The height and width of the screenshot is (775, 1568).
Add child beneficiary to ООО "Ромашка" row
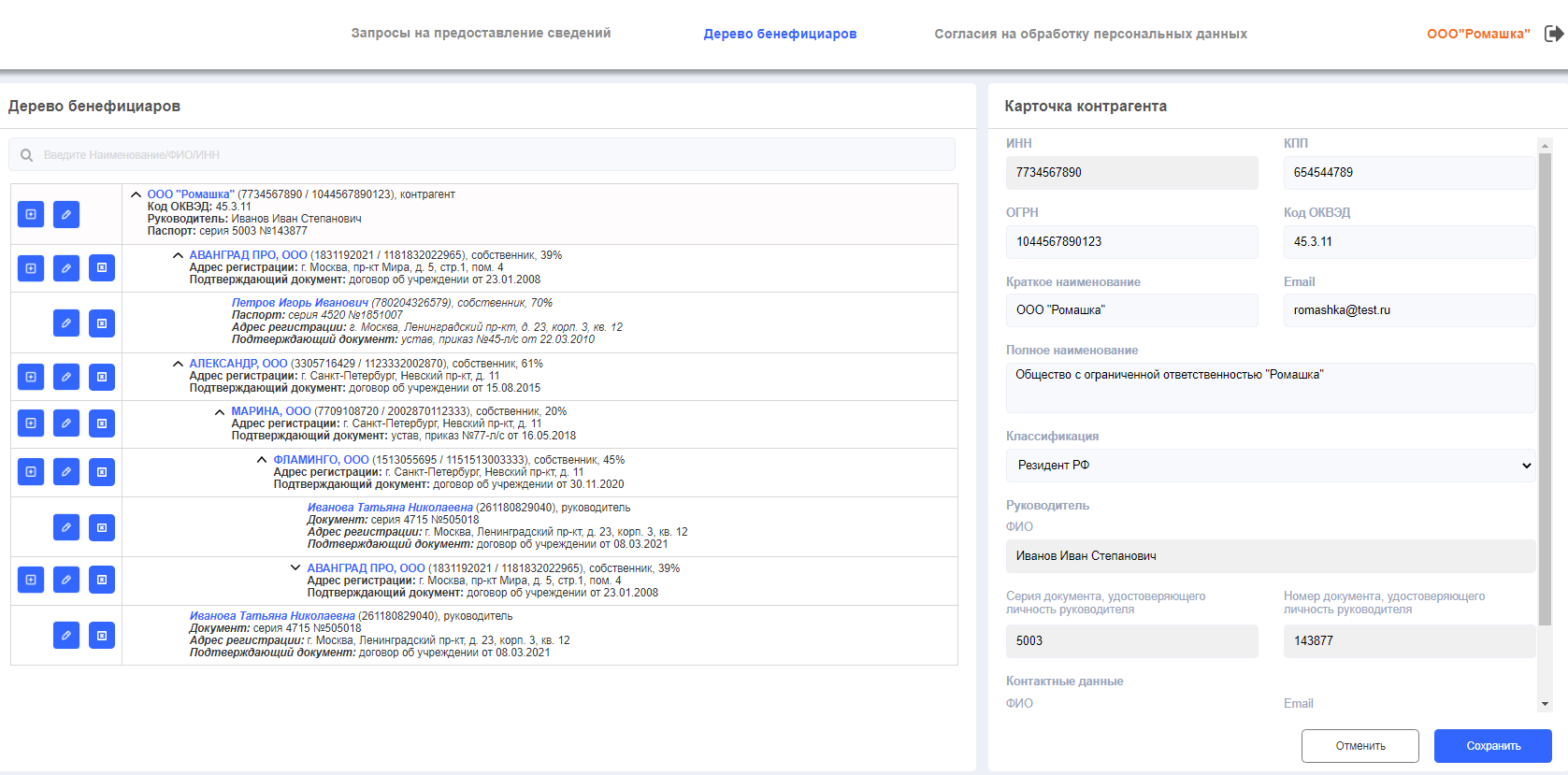(31, 215)
